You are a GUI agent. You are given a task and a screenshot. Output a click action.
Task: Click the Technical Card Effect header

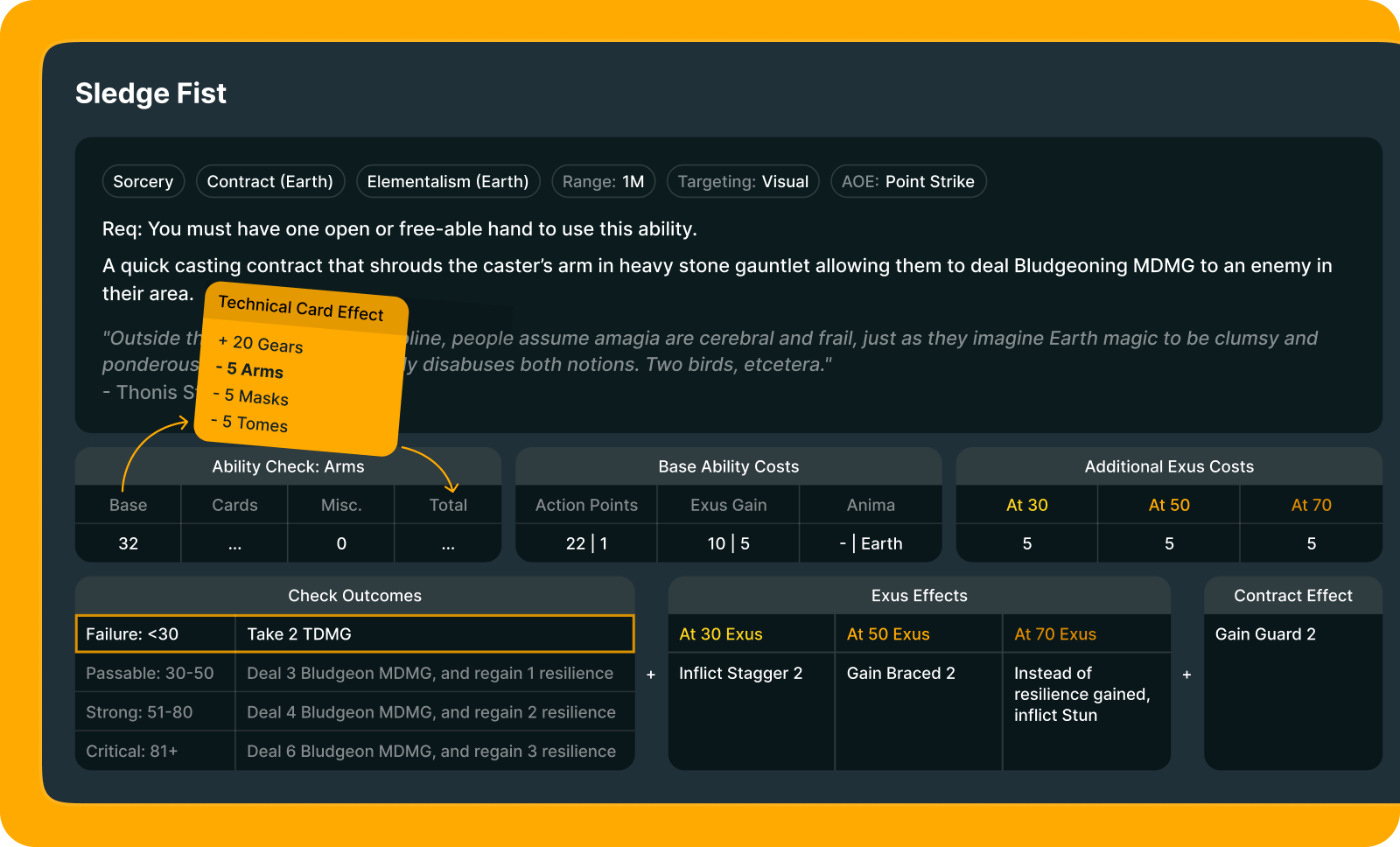(301, 308)
